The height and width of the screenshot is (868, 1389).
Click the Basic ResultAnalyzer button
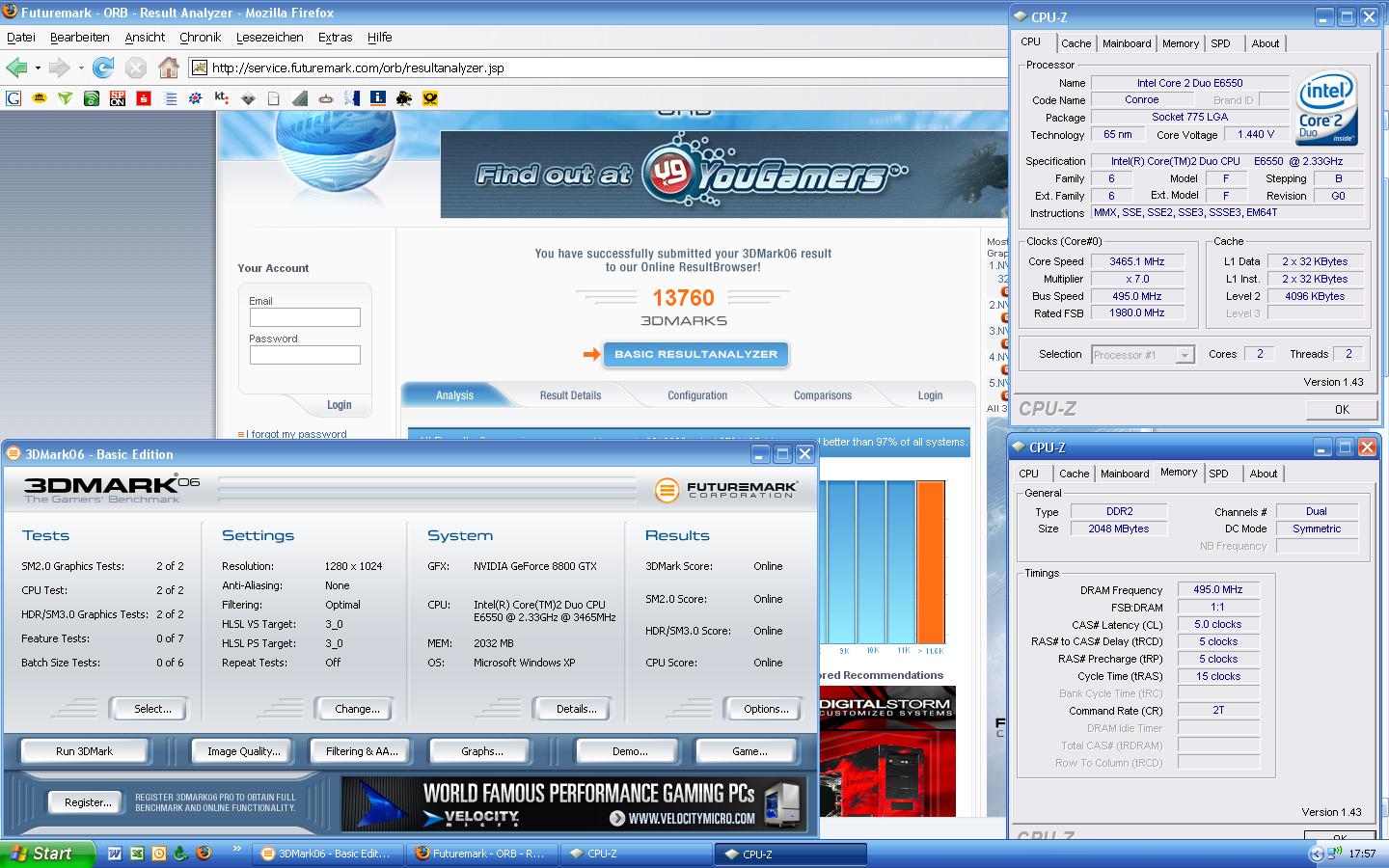[x=695, y=354]
